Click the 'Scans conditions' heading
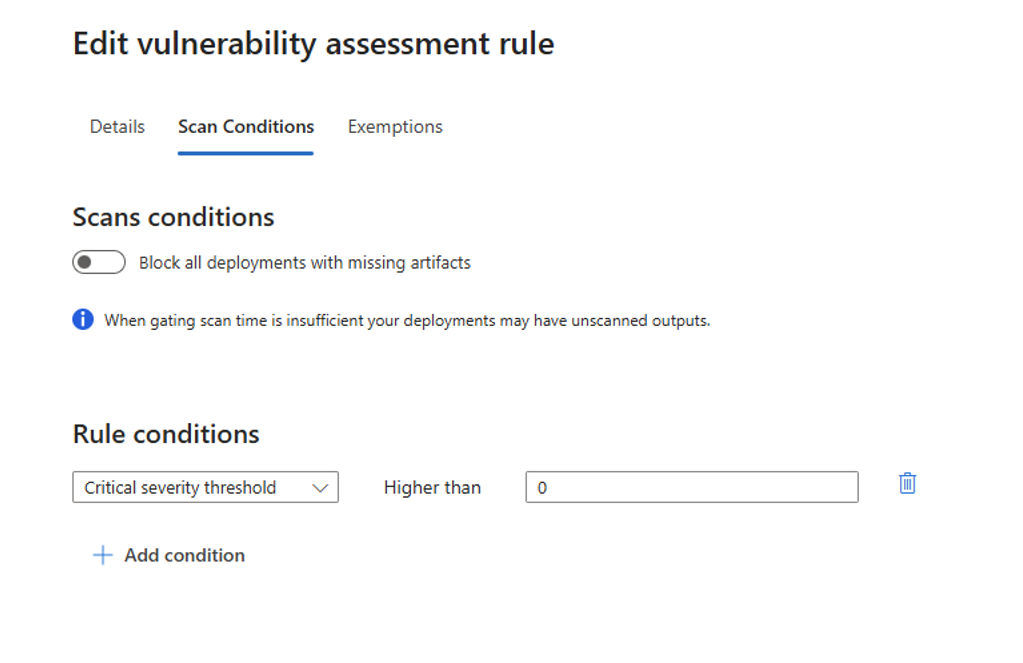Screen dimensions: 1023x663 pyautogui.click(x=173, y=217)
